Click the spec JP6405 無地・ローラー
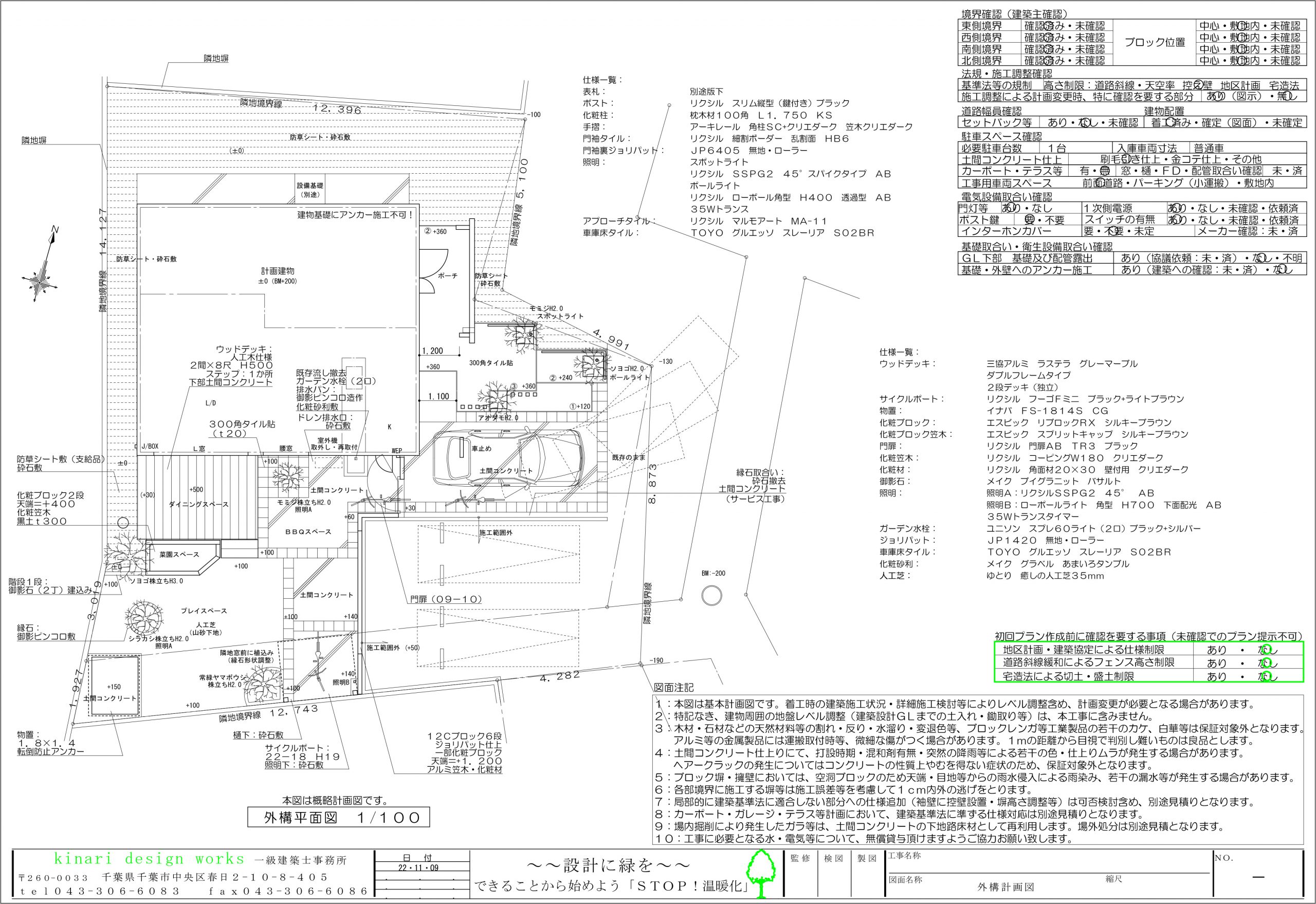The height and width of the screenshot is (904, 1316). (748, 151)
